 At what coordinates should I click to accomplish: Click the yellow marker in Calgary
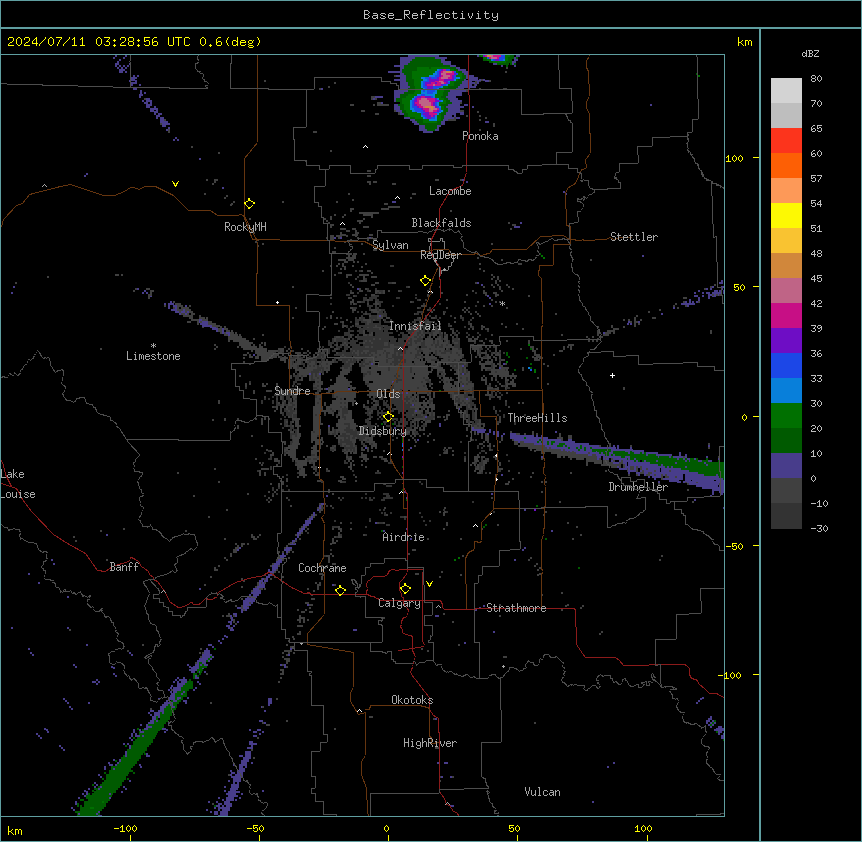405,589
